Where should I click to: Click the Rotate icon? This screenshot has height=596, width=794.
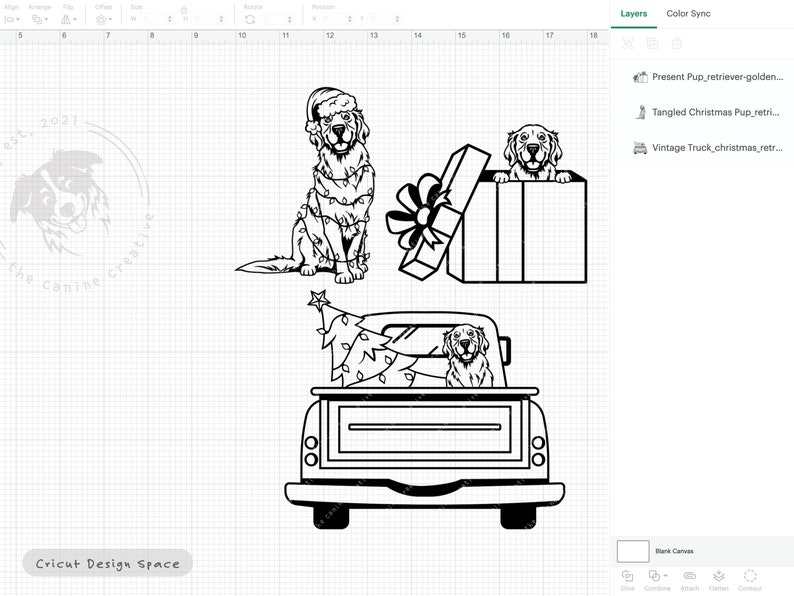tap(250, 19)
